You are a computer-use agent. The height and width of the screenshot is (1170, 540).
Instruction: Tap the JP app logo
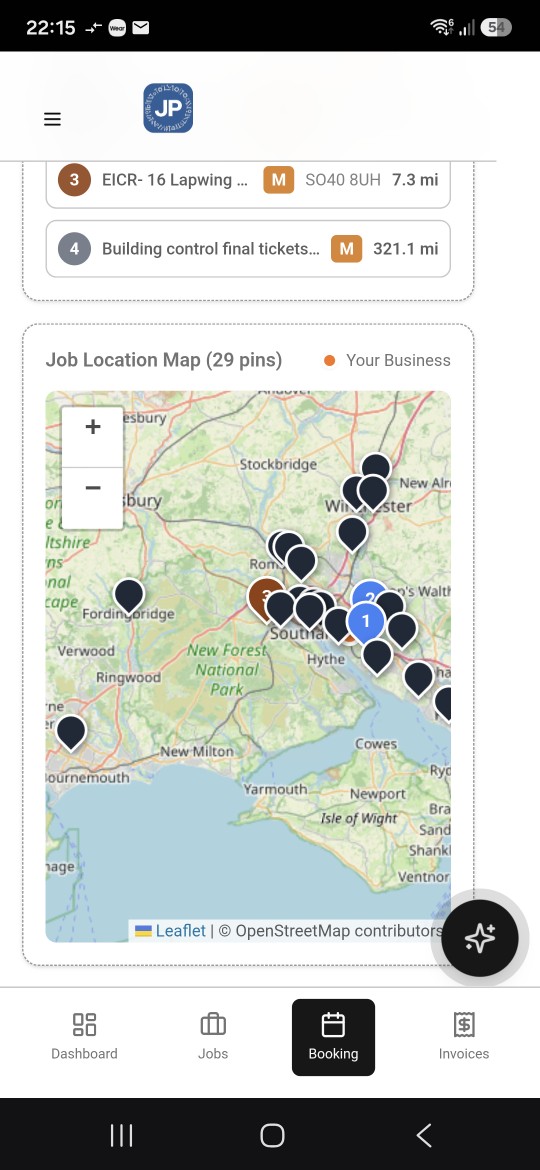point(169,108)
